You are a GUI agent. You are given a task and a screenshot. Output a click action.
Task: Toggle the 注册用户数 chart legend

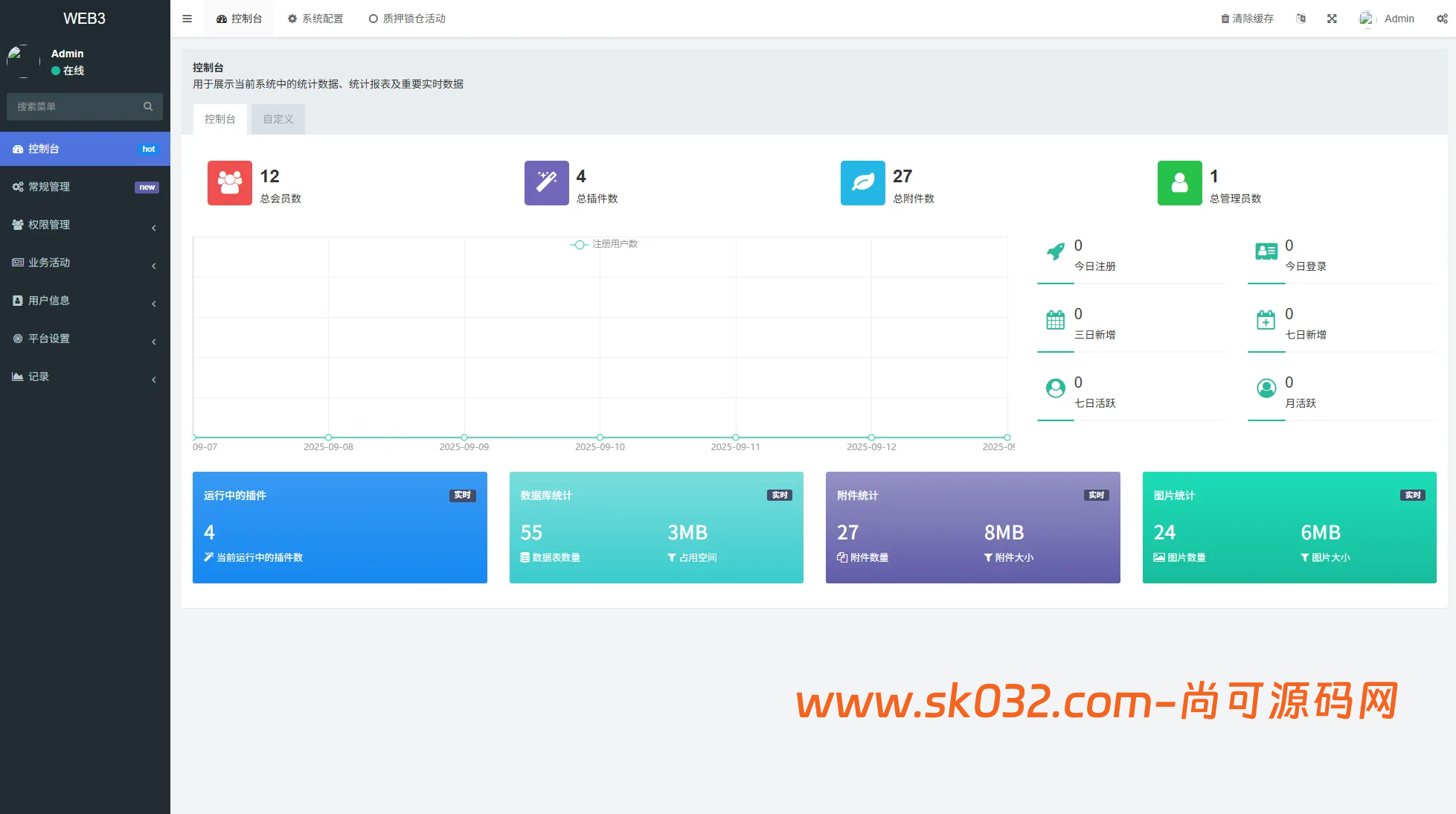click(604, 244)
